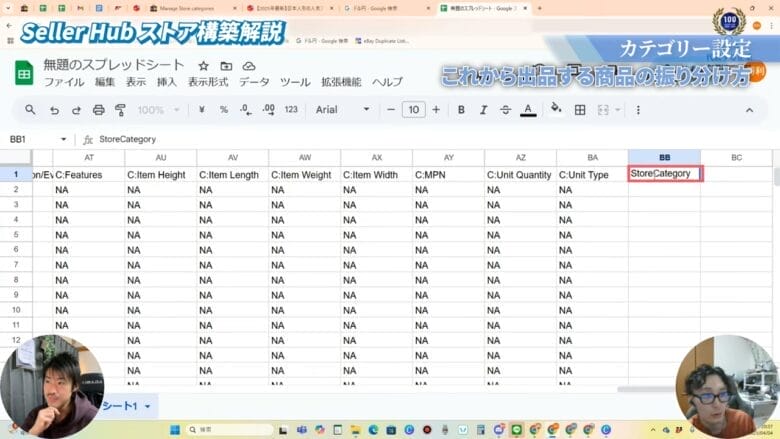Toggle italic formatting
This screenshot has height=439, width=780.
(x=483, y=110)
